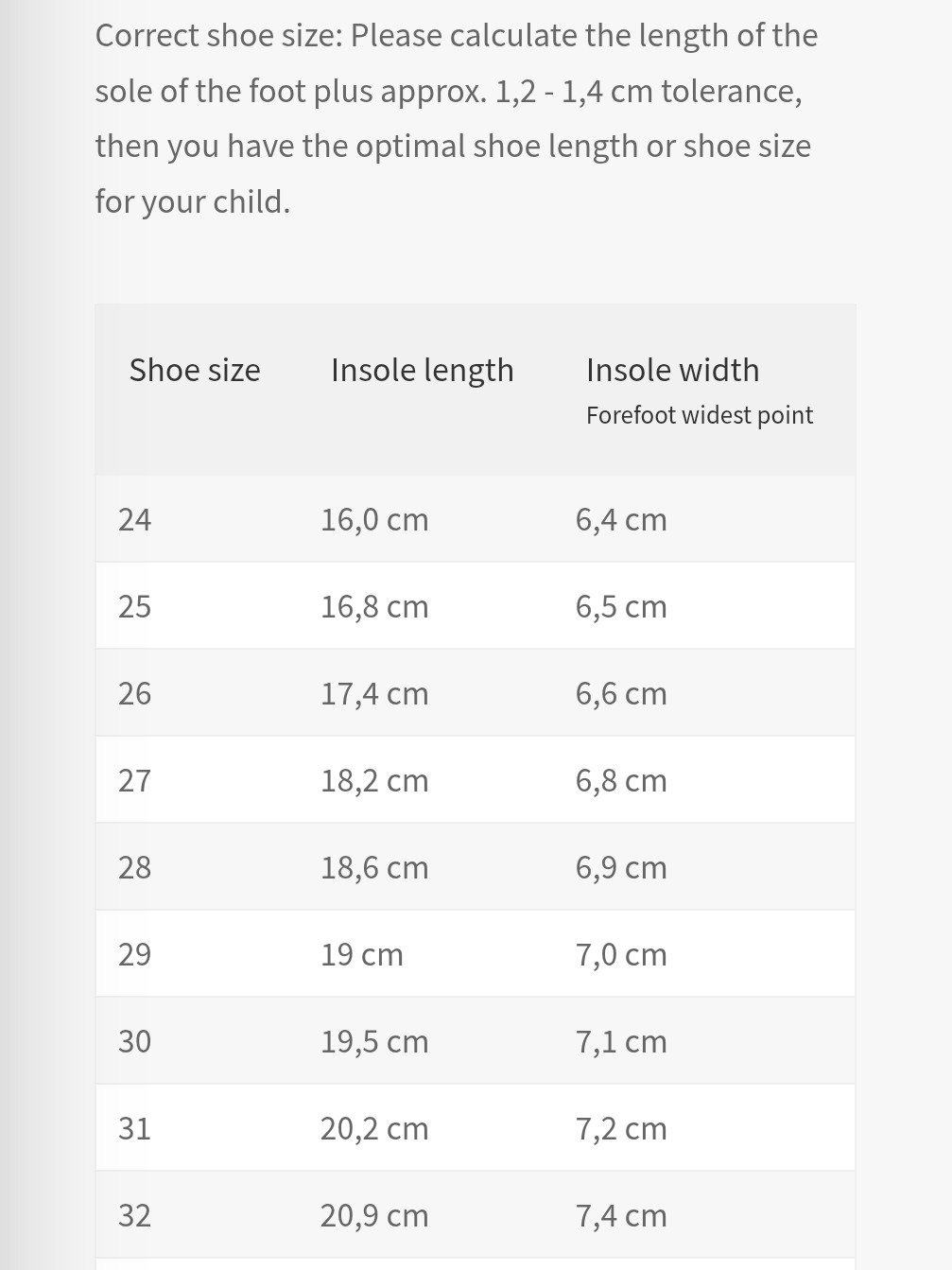The image size is (952, 1270).
Task: Click the 20,2 cm insole length value
Action: tap(374, 1128)
